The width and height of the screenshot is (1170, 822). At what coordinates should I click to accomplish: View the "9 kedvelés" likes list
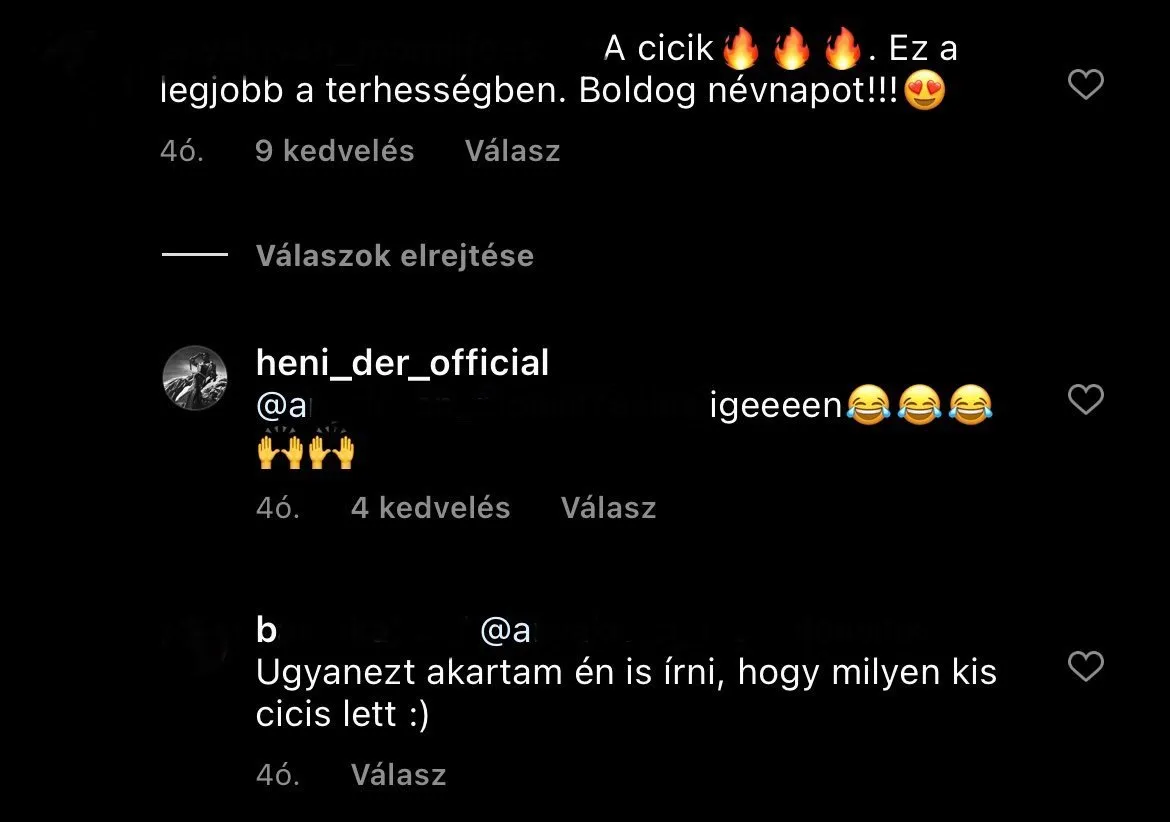tap(334, 151)
